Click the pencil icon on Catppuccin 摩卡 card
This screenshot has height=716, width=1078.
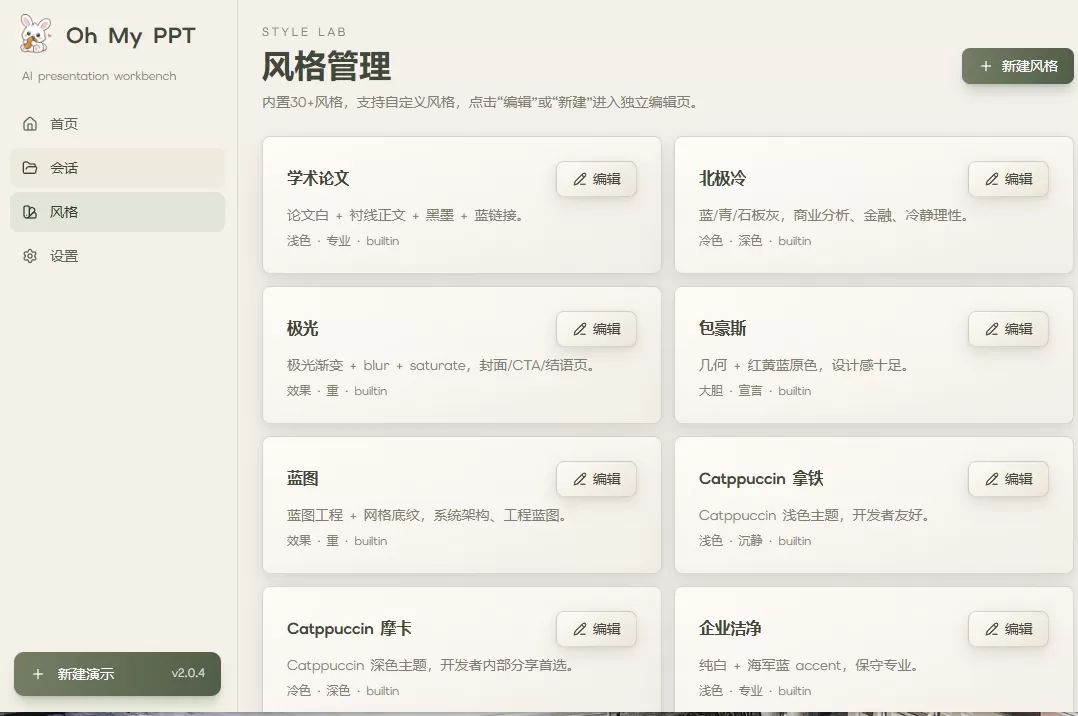click(580, 629)
